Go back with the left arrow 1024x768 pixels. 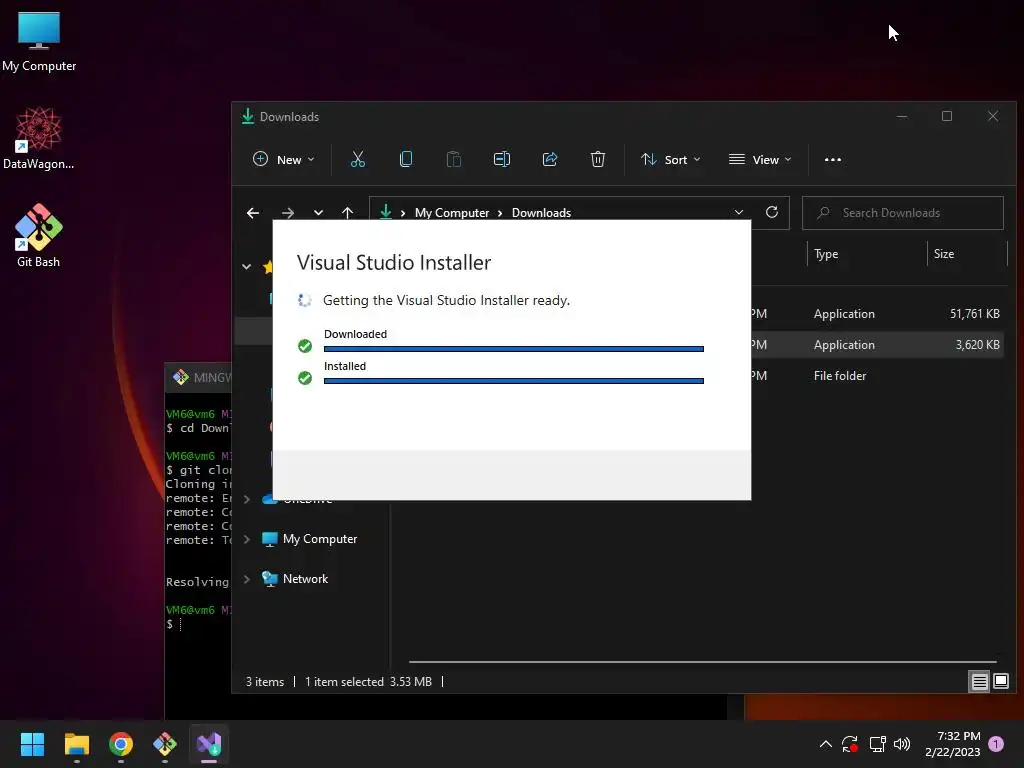[253, 213]
